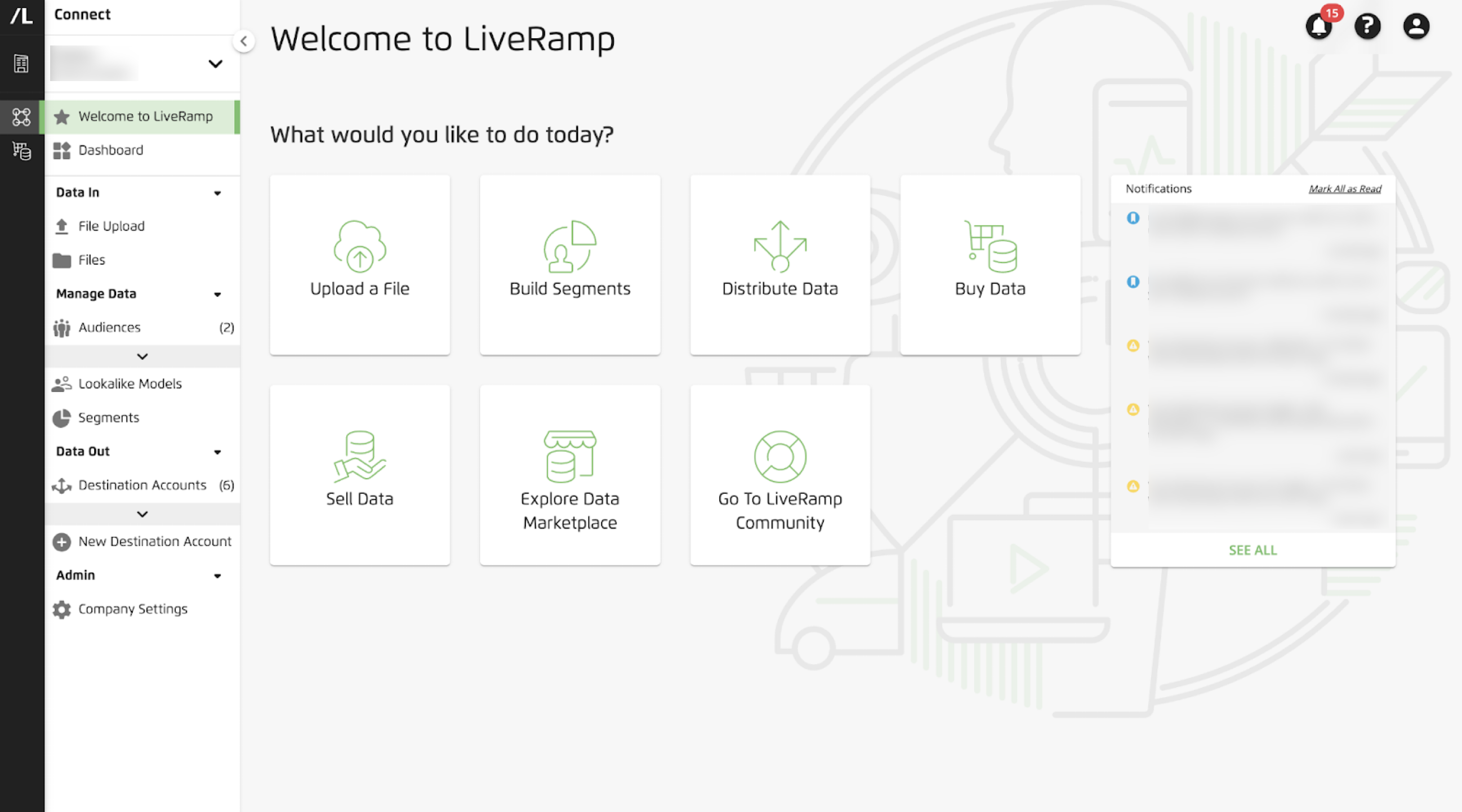The image size is (1462, 812).
Task: Open the Sell Data card label
Action: (360, 499)
